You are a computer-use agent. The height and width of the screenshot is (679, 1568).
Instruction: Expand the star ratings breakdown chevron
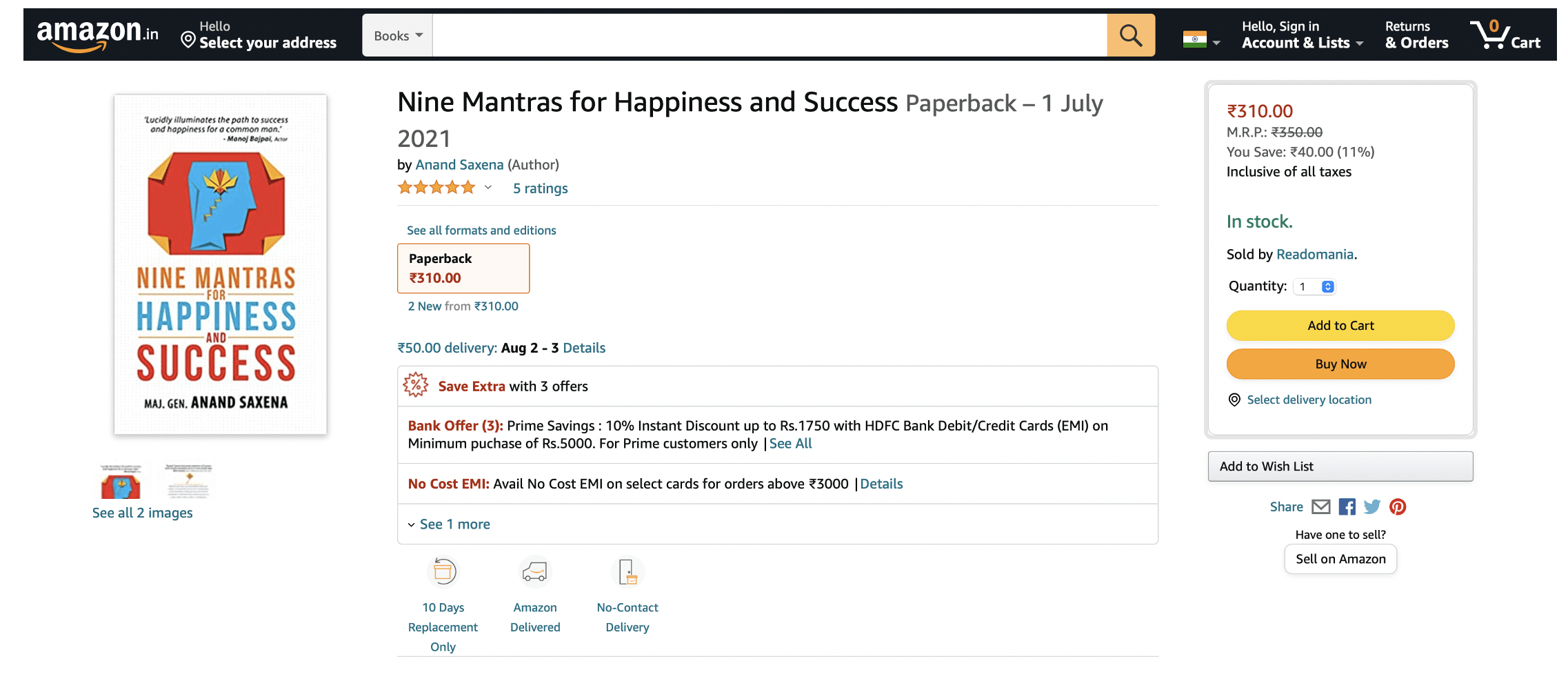[x=488, y=188]
